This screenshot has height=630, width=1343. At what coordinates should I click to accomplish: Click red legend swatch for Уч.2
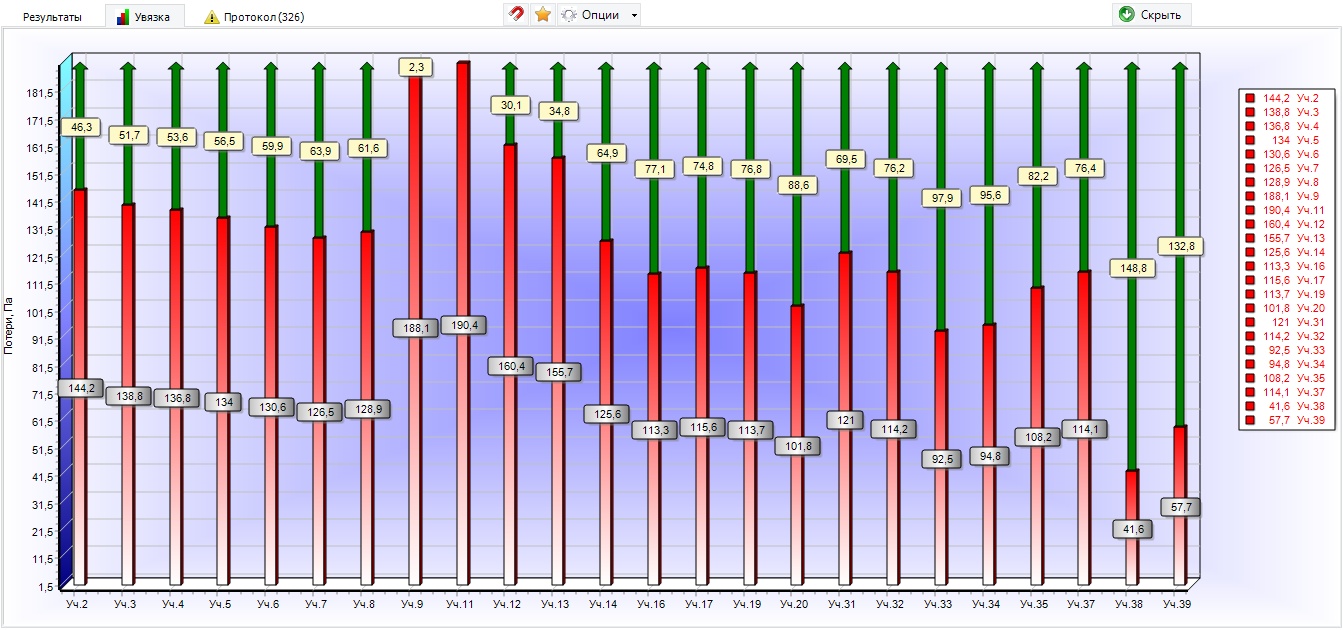pos(1250,98)
